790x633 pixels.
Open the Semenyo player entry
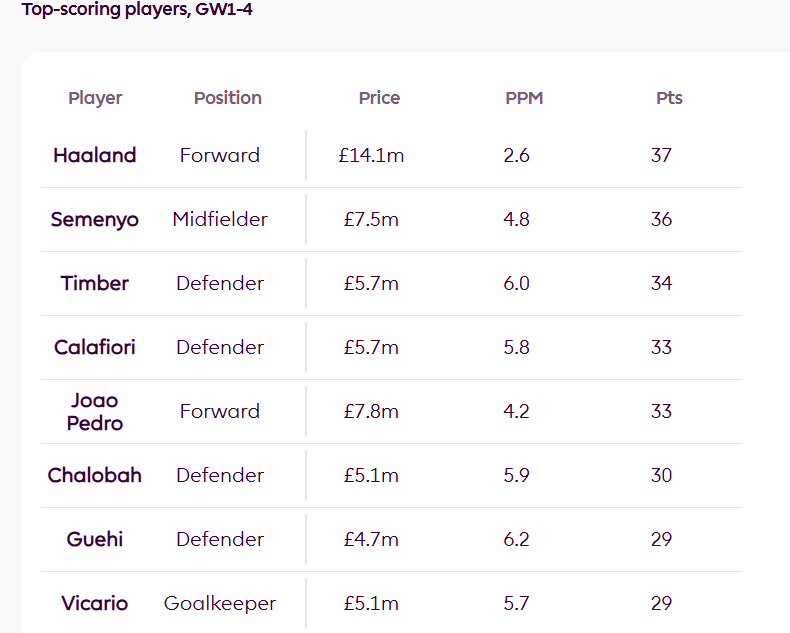click(x=95, y=219)
